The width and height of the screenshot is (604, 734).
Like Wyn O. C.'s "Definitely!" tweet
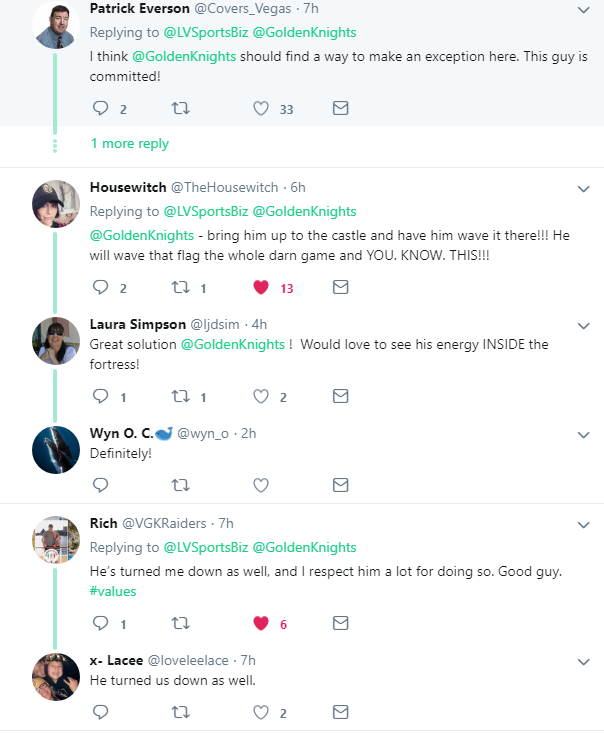(261, 485)
